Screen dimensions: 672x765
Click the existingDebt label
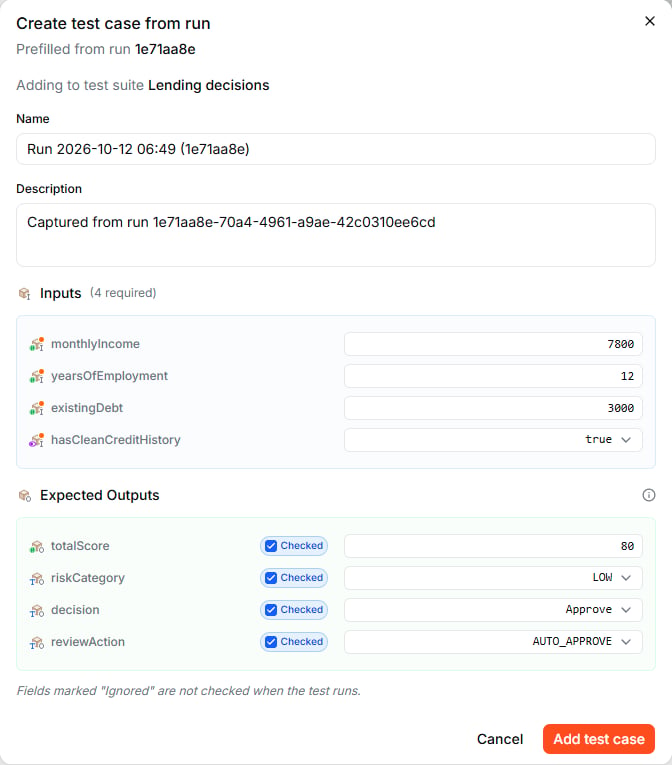(87, 408)
